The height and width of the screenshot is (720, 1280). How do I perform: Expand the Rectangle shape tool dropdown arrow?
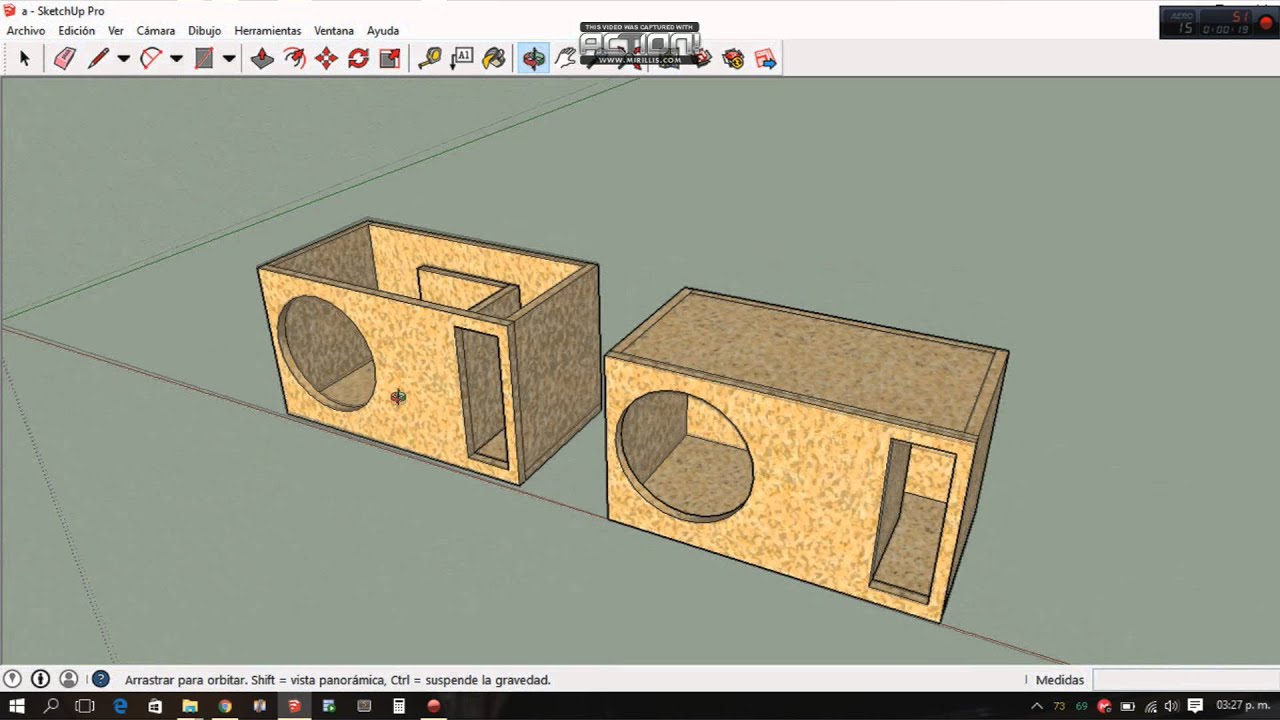(229, 59)
